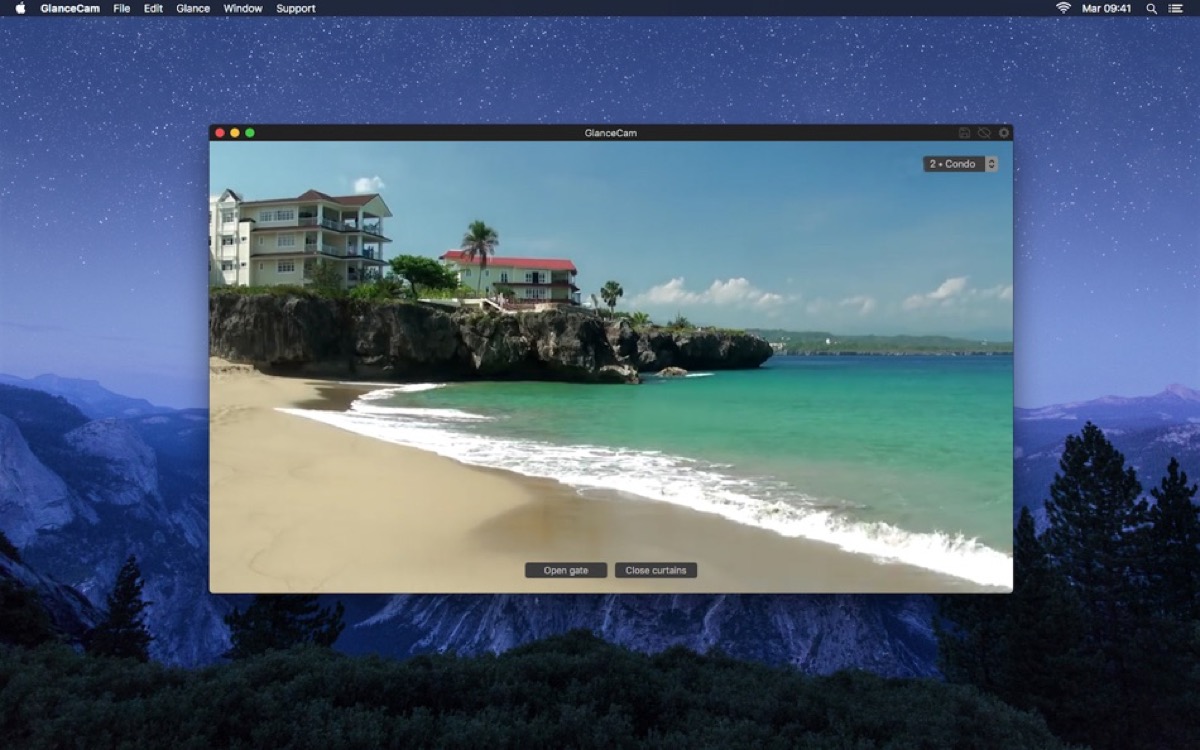This screenshot has height=750, width=1200.
Task: Click the menu bar clock 'Mar 09:41'
Action: click(1107, 8)
